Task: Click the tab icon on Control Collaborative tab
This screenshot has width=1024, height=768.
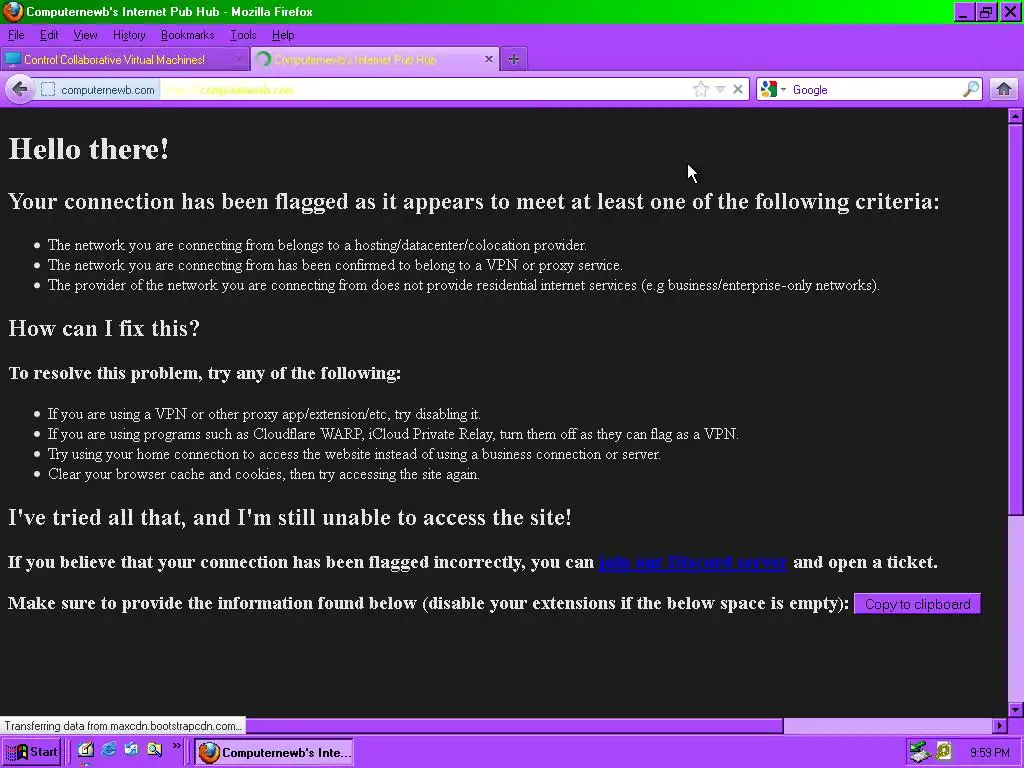Action: coord(12,59)
